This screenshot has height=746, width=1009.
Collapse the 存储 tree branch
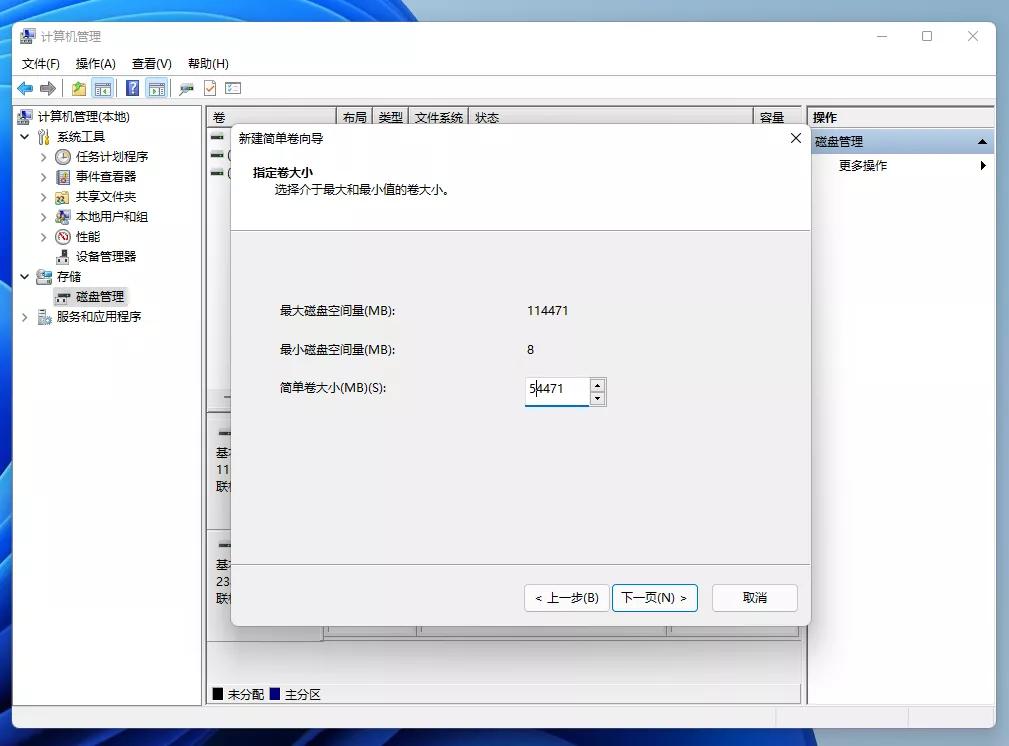24,276
